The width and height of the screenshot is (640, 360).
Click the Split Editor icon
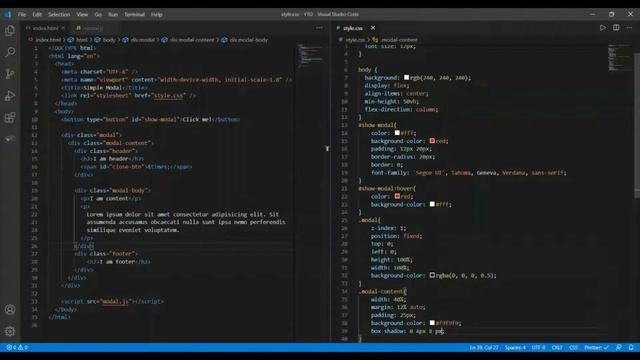pos(616,28)
